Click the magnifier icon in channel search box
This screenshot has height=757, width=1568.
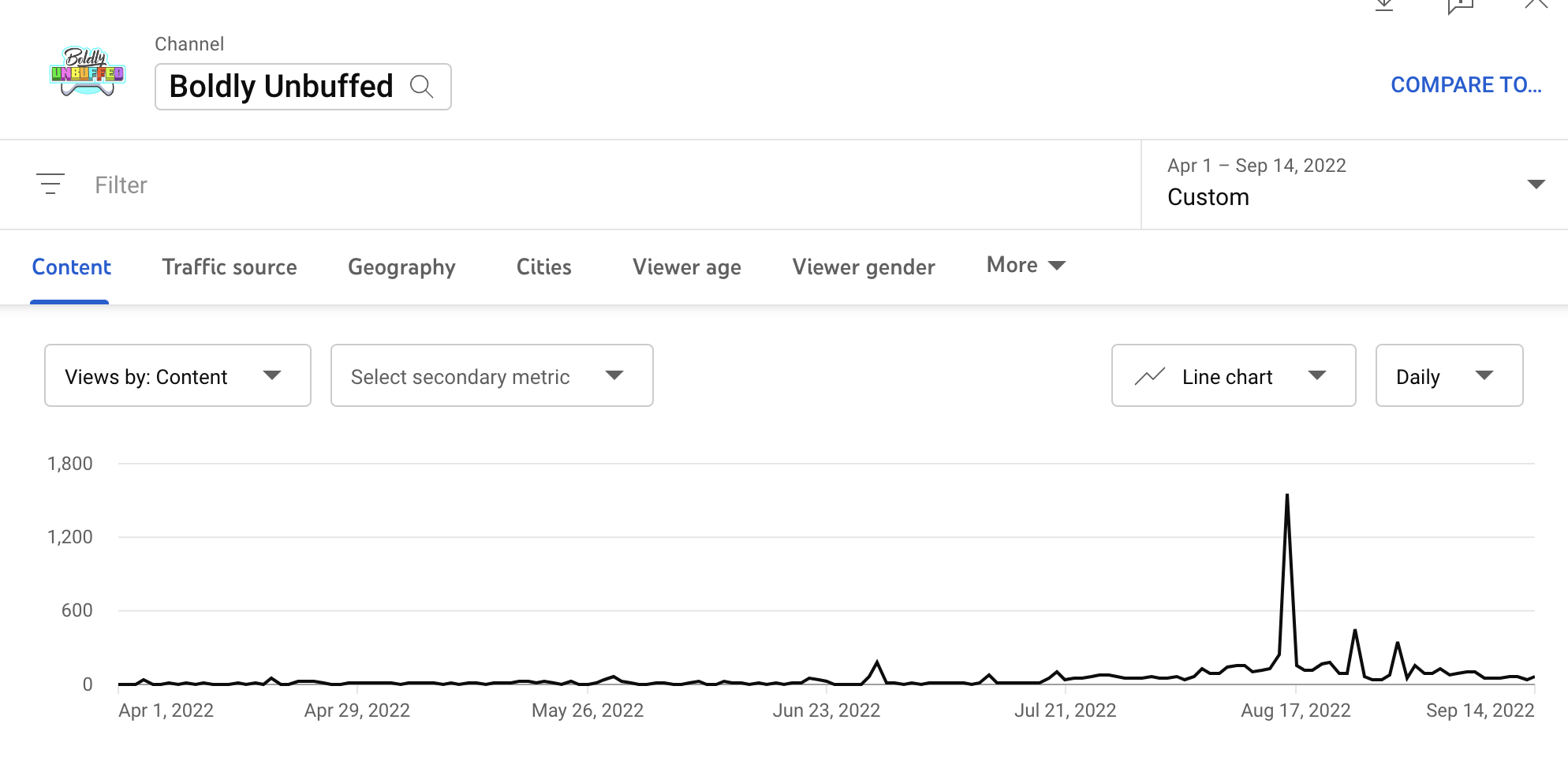pos(423,87)
